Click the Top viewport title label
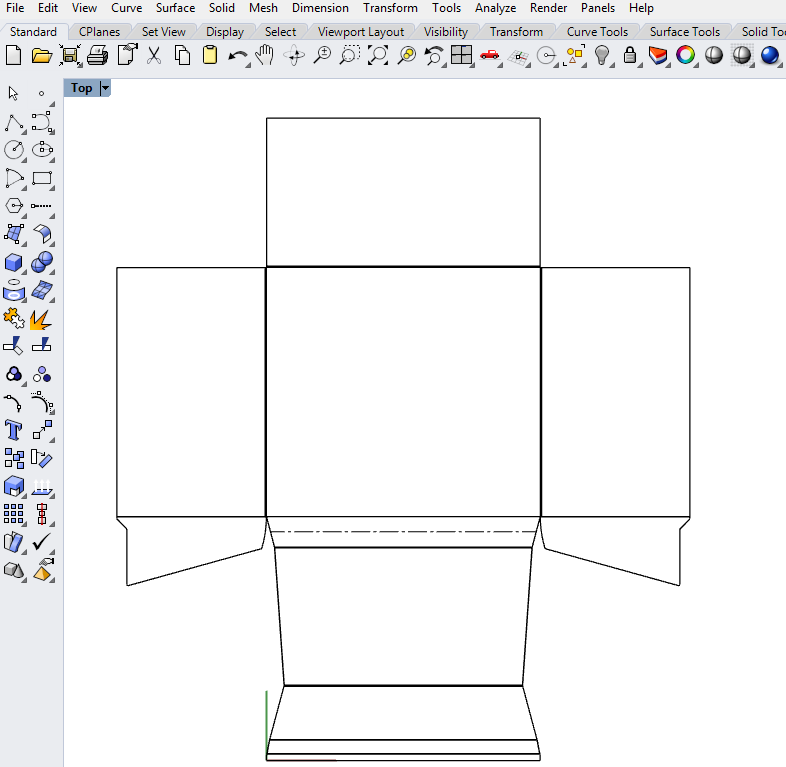 (82, 88)
